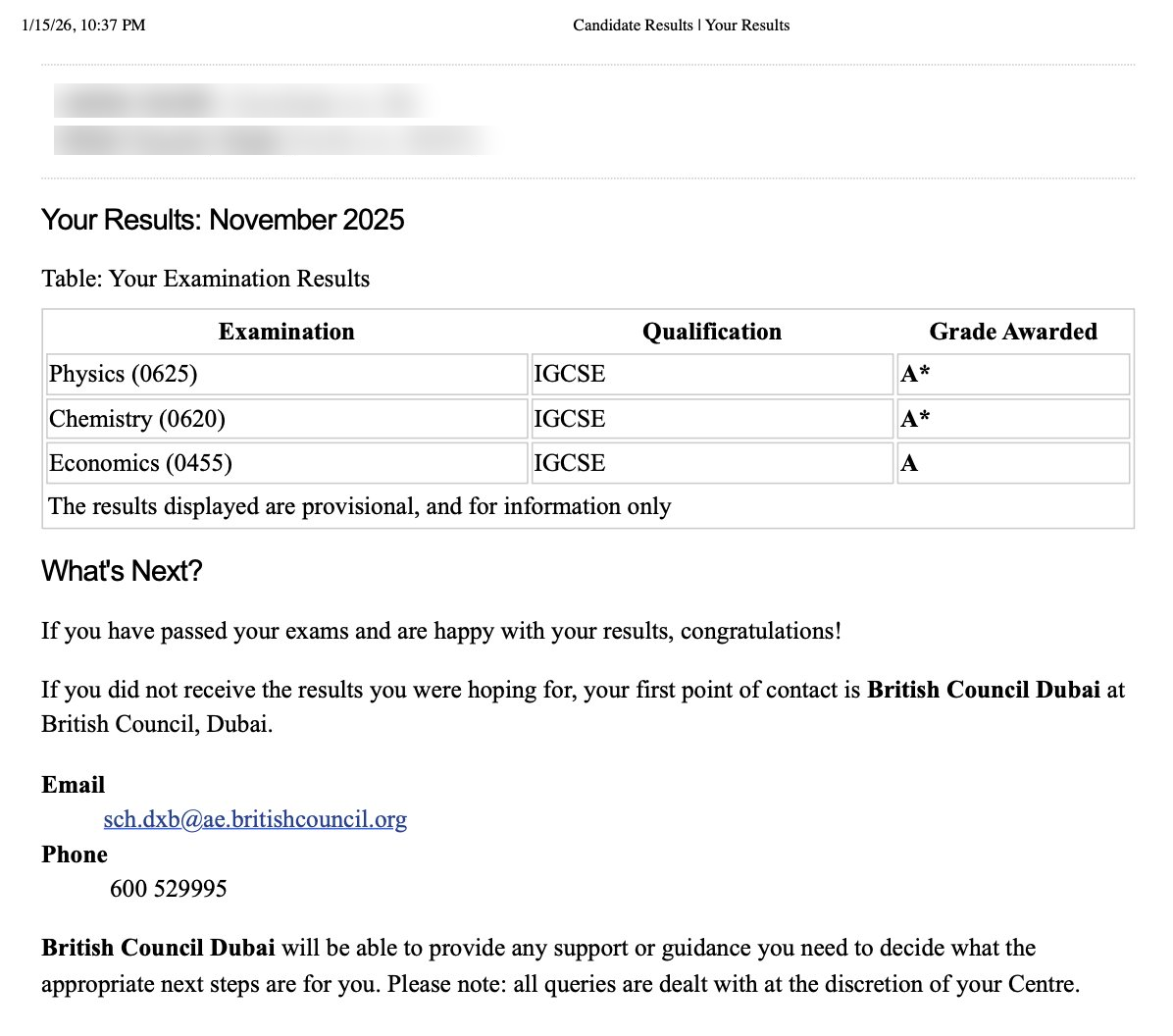Select the A* grade for Physics

coord(915,374)
